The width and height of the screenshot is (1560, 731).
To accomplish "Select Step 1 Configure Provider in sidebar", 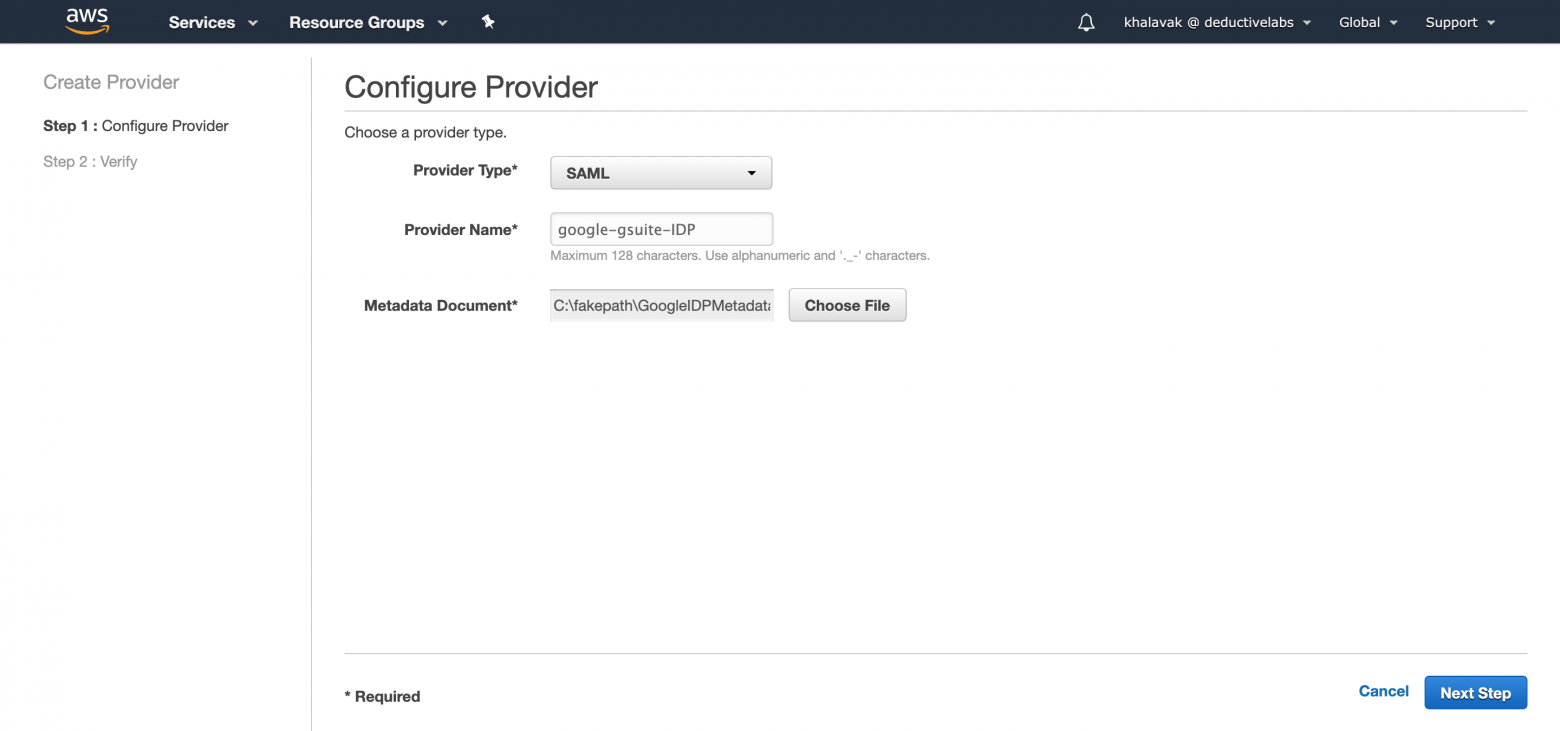I will click(136, 126).
